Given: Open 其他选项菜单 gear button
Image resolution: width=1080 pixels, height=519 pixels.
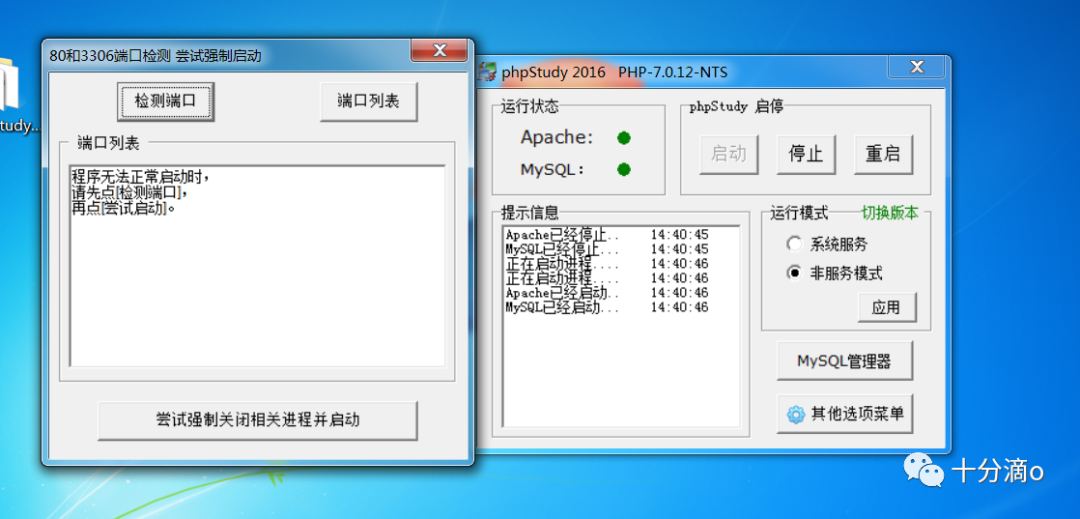Looking at the screenshot, I should point(844,414).
